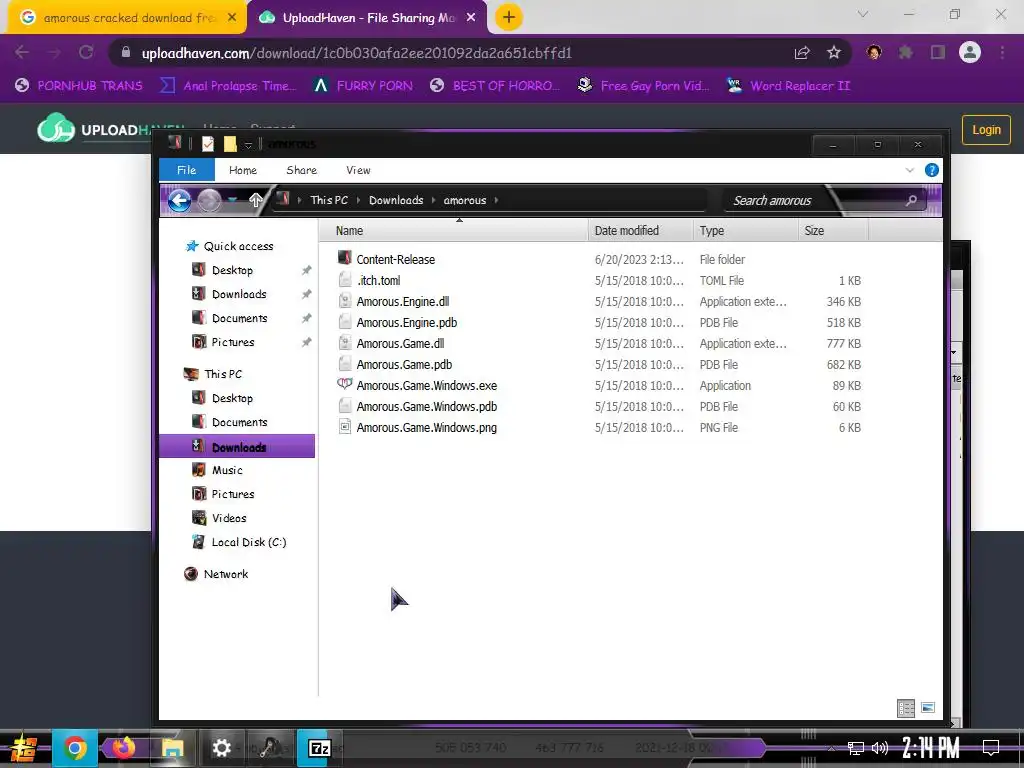1024x768 pixels.
Task: Open a new Chrome tab
Action: [509, 17]
